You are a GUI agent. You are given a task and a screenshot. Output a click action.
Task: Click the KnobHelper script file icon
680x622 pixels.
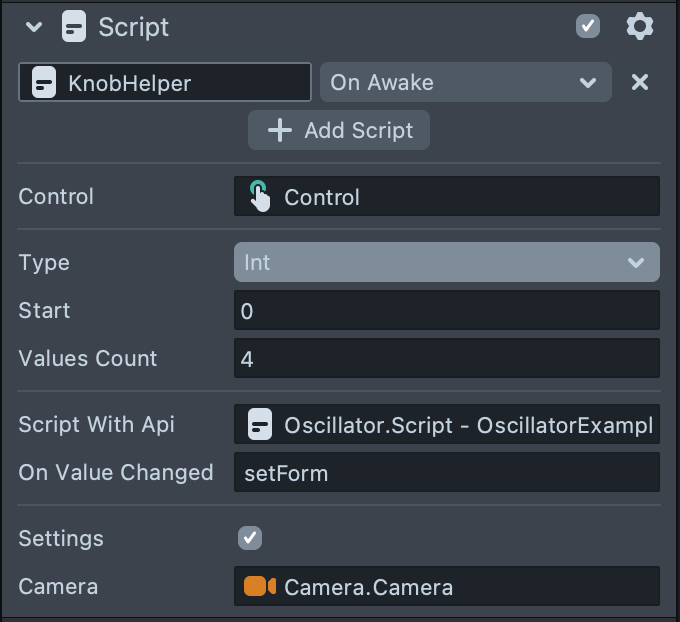(x=44, y=83)
